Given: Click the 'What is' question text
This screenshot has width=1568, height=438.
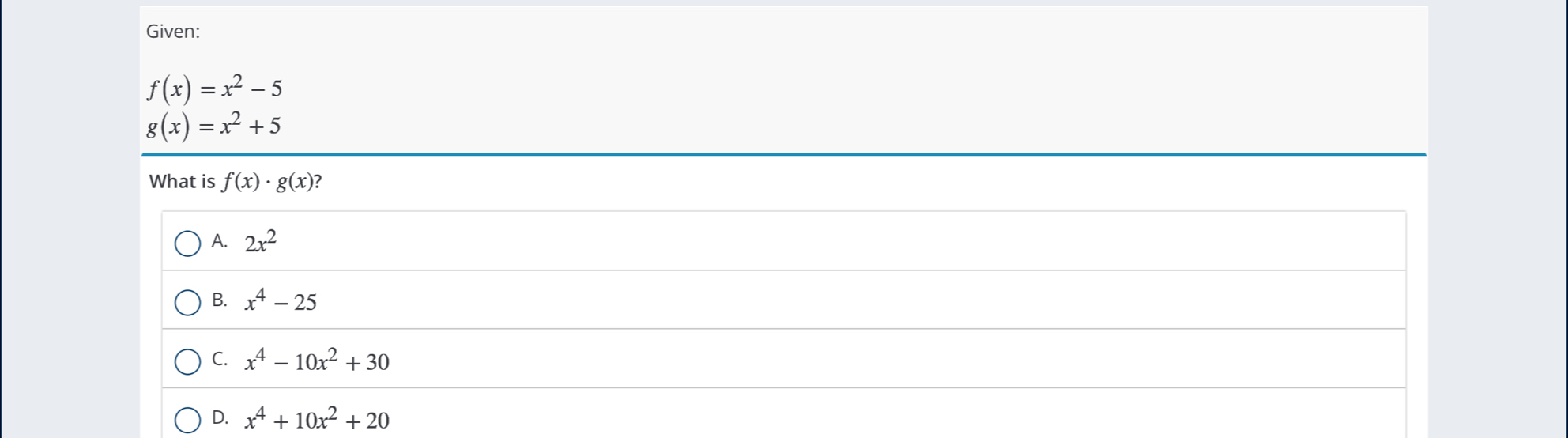Looking at the screenshot, I should click(x=182, y=182).
